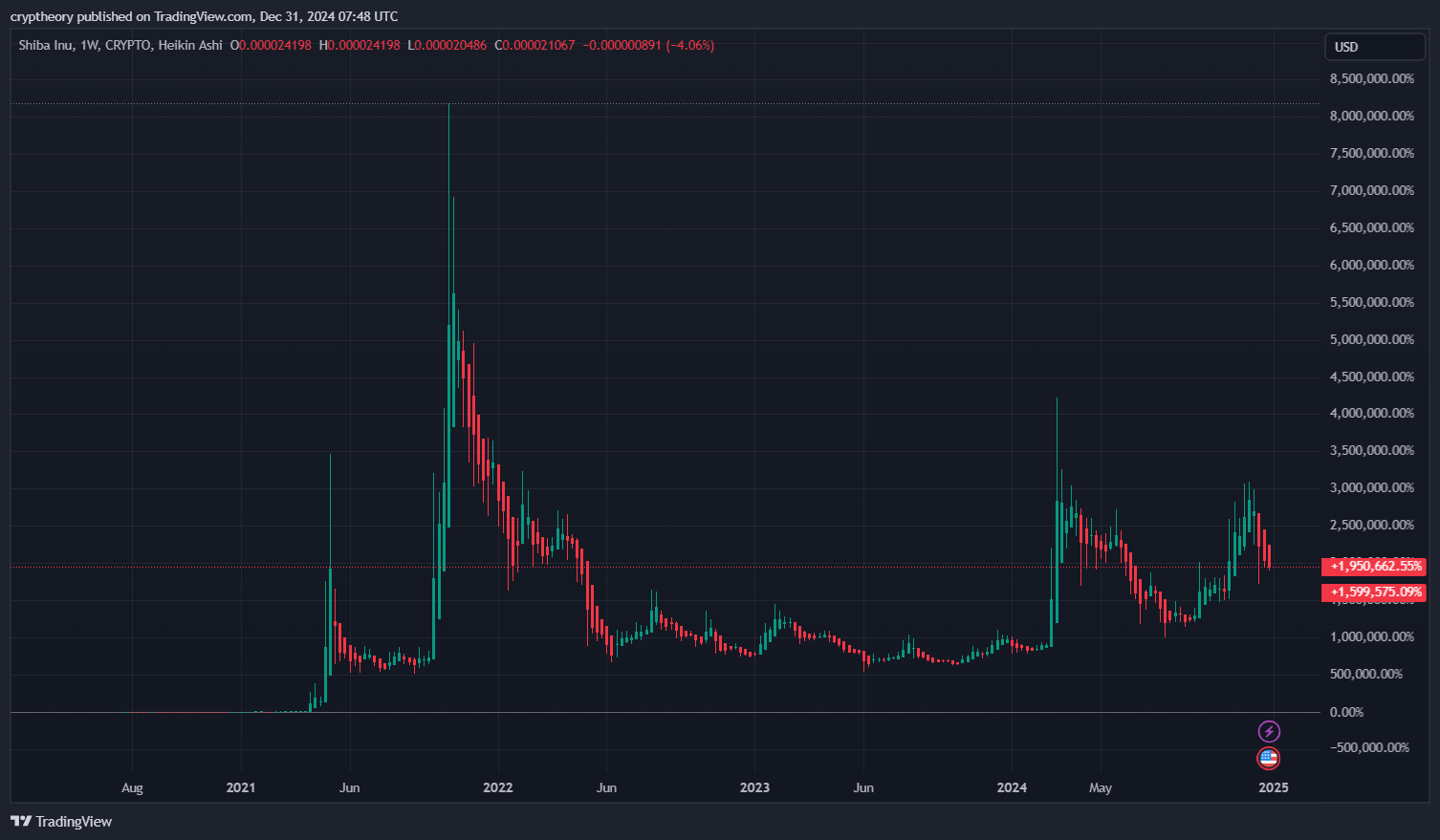1440x840 pixels.
Task: Click the close value 0.000021067
Action: [538, 45]
